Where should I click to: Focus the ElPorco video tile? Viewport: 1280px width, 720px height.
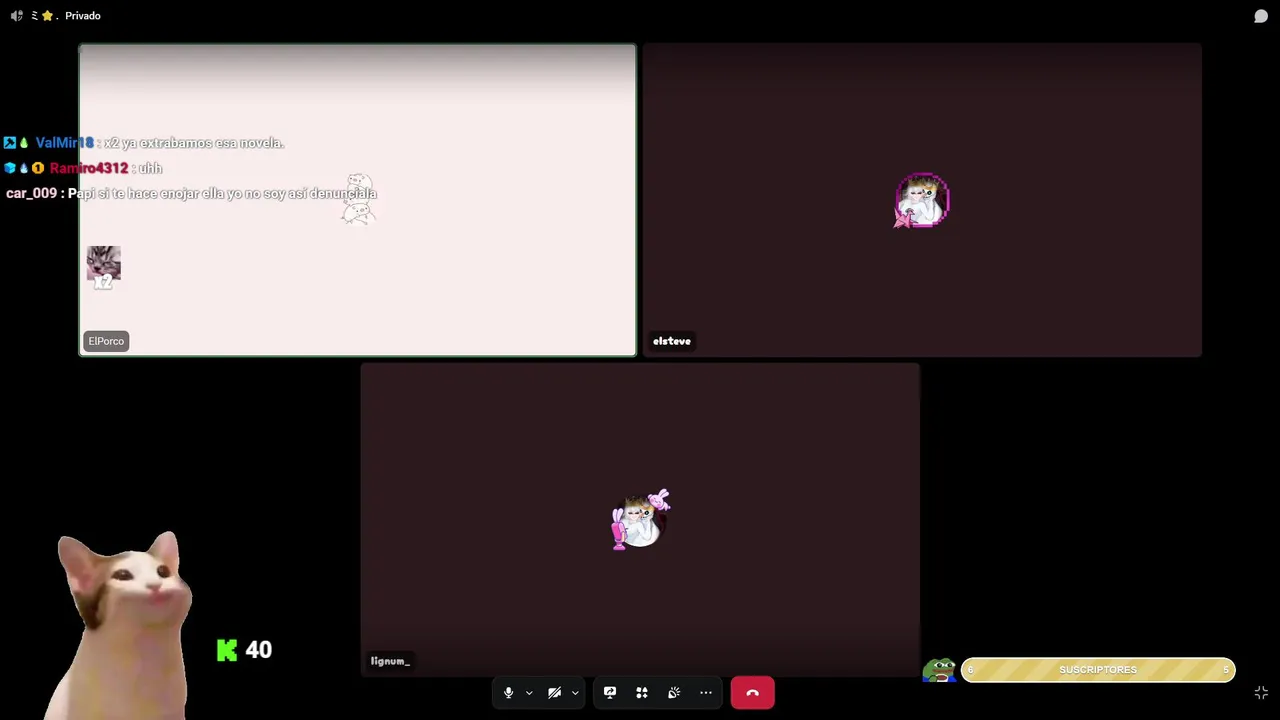357,200
